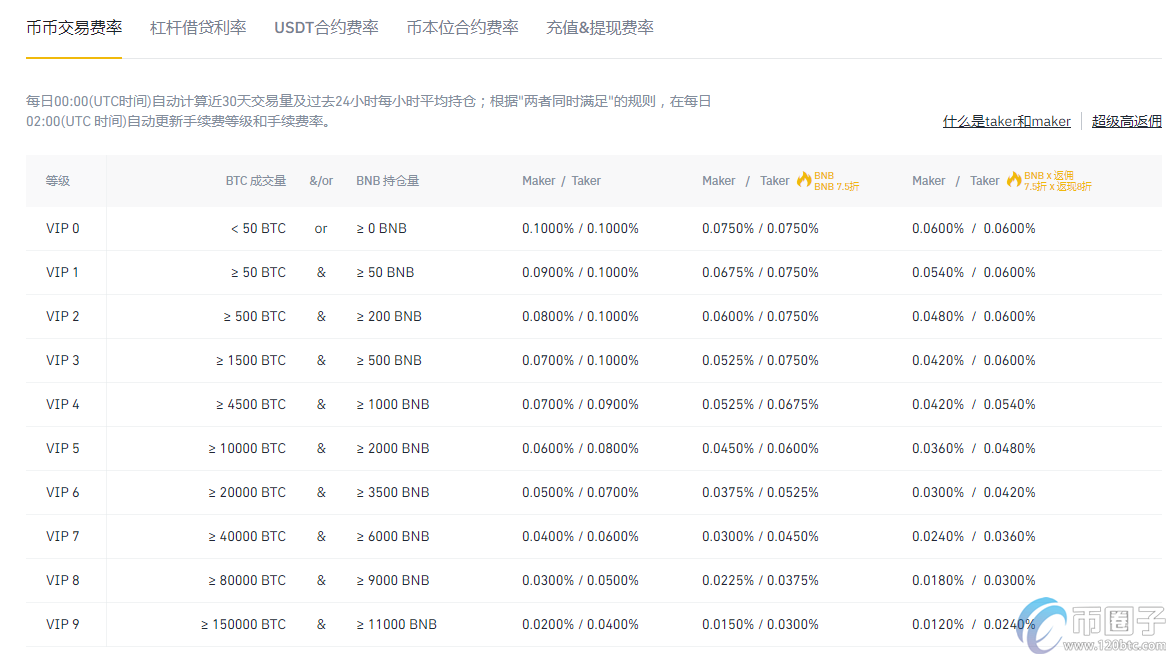Click the &/or column header

coord(321,180)
